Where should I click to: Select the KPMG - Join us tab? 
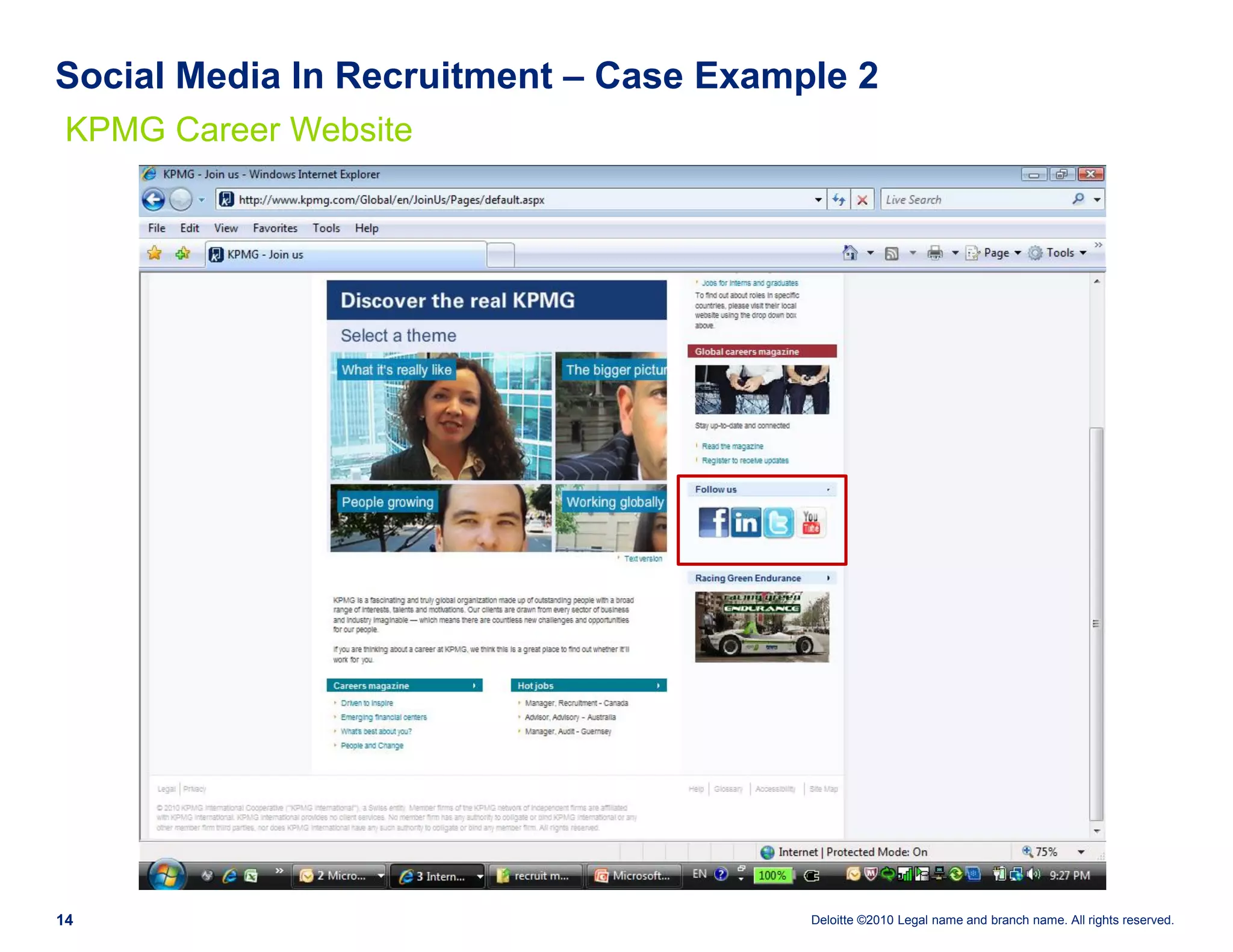click(x=346, y=255)
